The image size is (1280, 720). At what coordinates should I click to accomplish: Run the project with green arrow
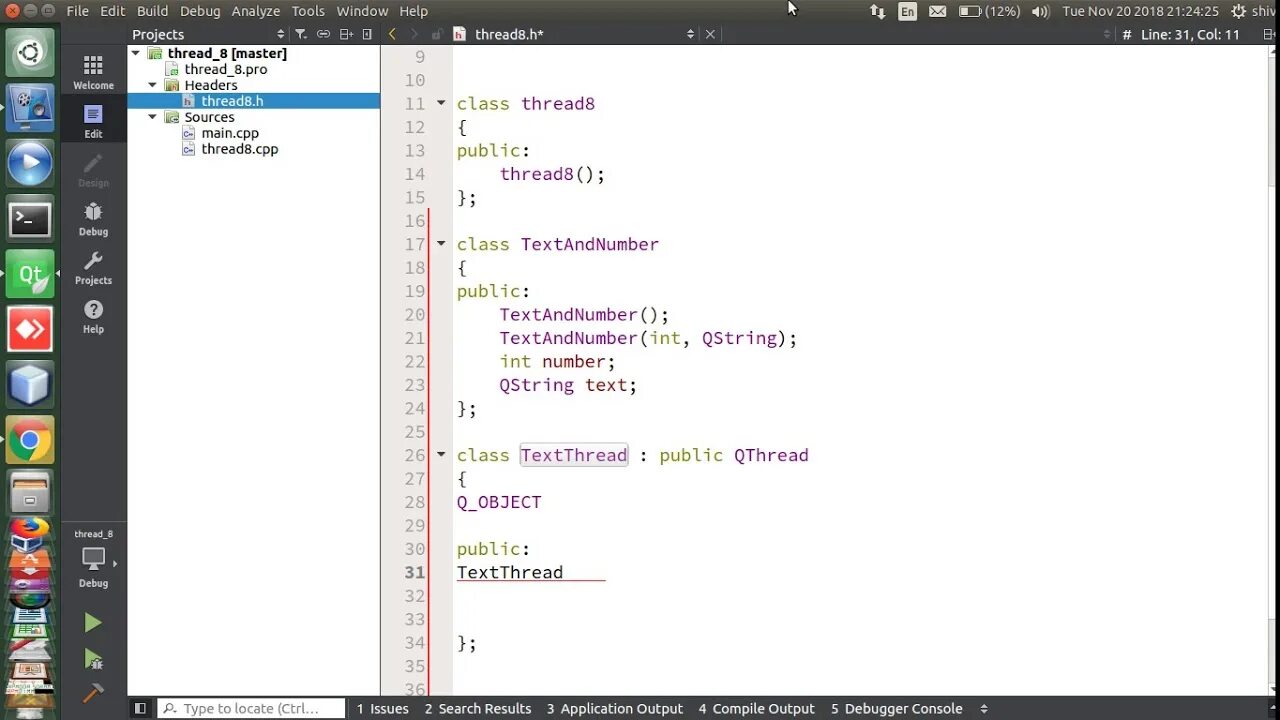pos(93,623)
